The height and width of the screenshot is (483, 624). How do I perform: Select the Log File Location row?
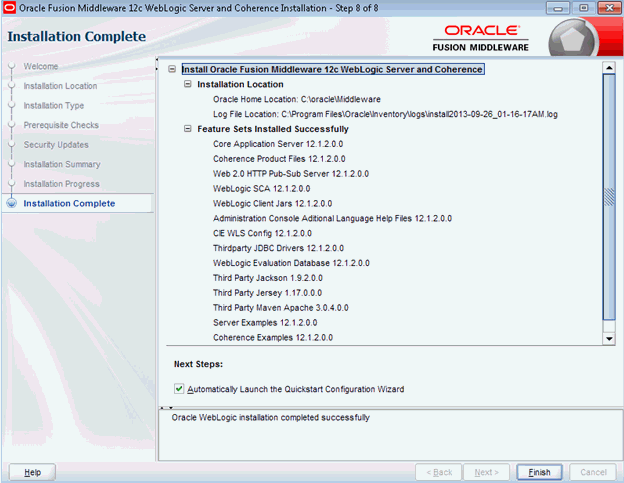tap(385, 114)
